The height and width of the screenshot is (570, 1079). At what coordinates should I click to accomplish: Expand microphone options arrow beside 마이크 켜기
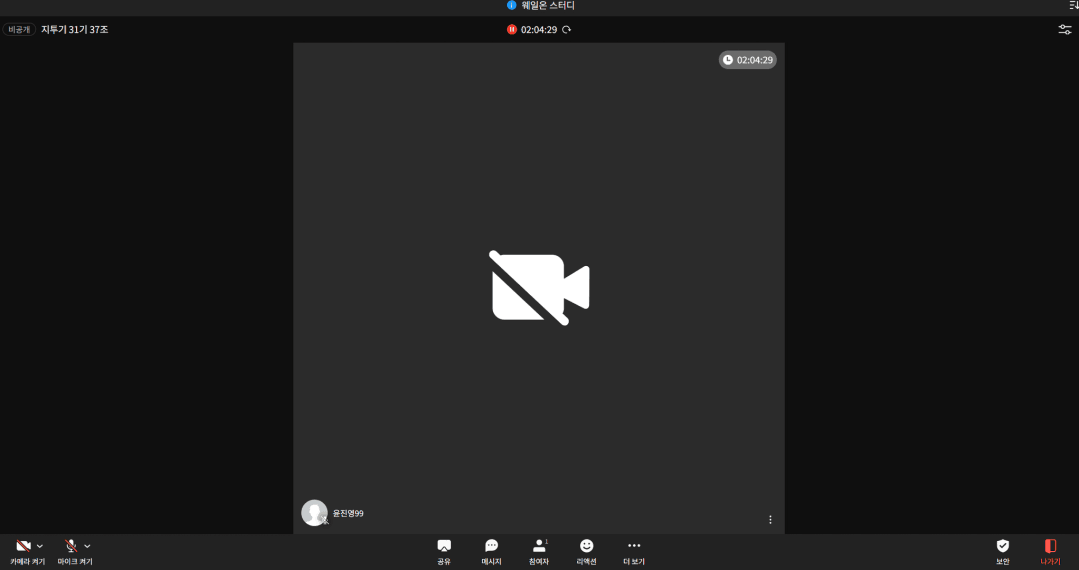88,546
